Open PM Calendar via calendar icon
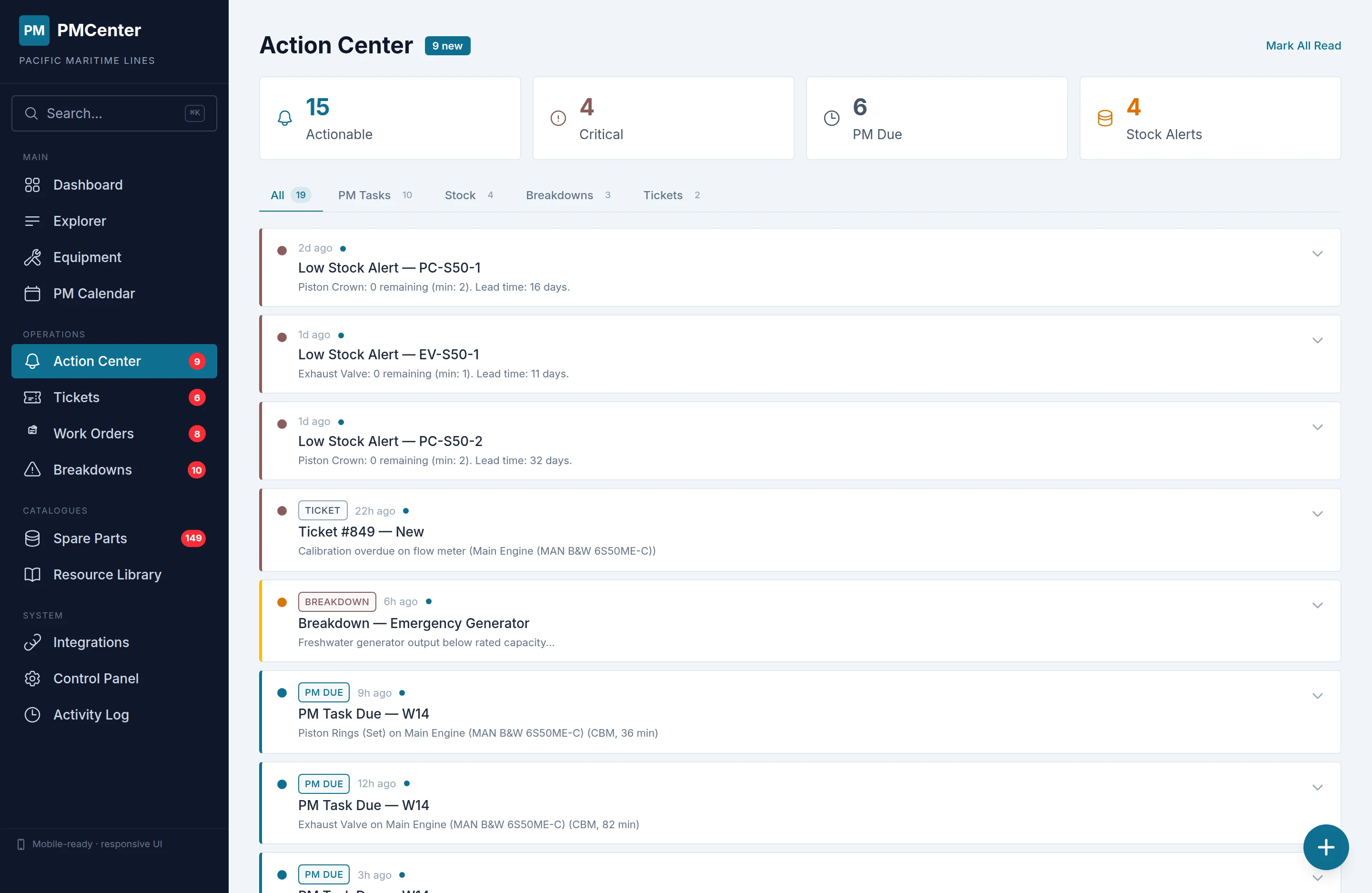1372x893 pixels. (x=32, y=294)
